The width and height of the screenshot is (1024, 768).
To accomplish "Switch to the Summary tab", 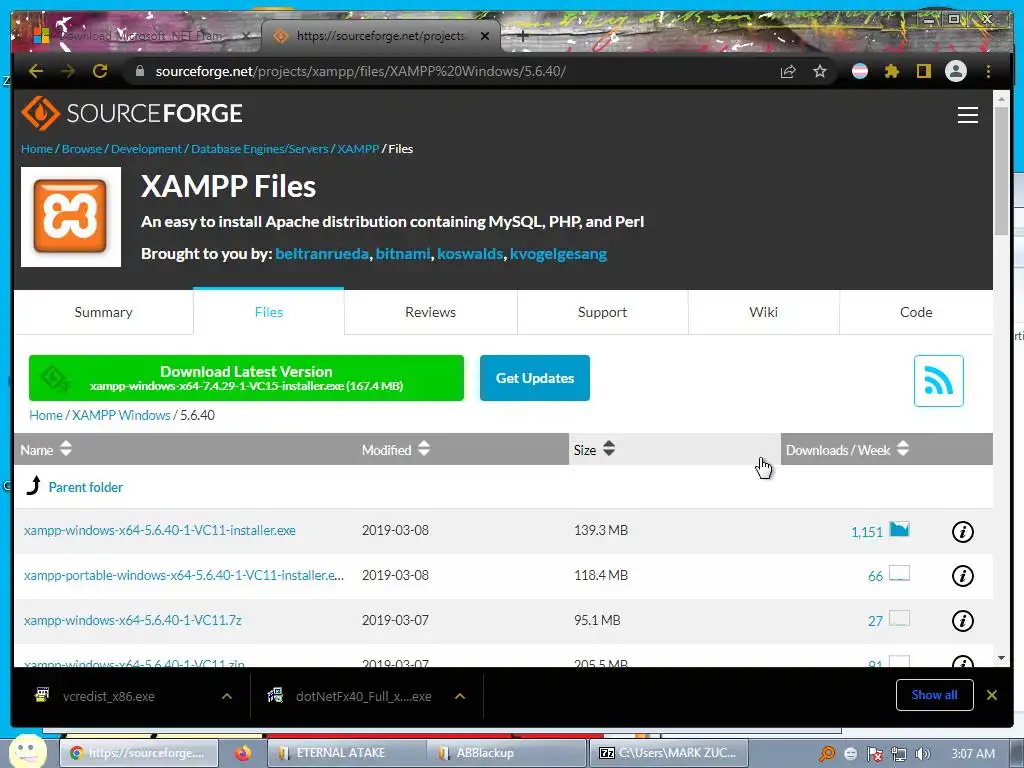I will [x=103, y=312].
